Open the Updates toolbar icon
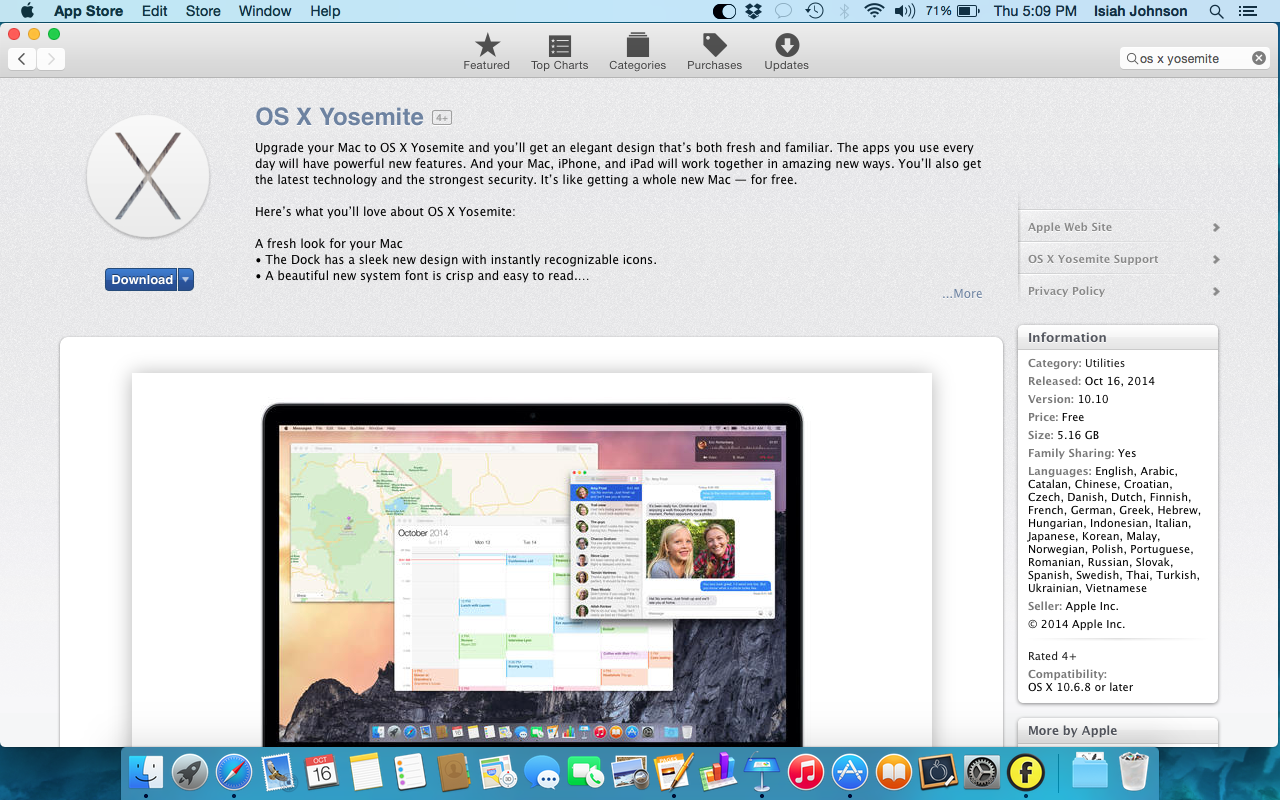Screen dimensions: 1280x800 pos(787,45)
